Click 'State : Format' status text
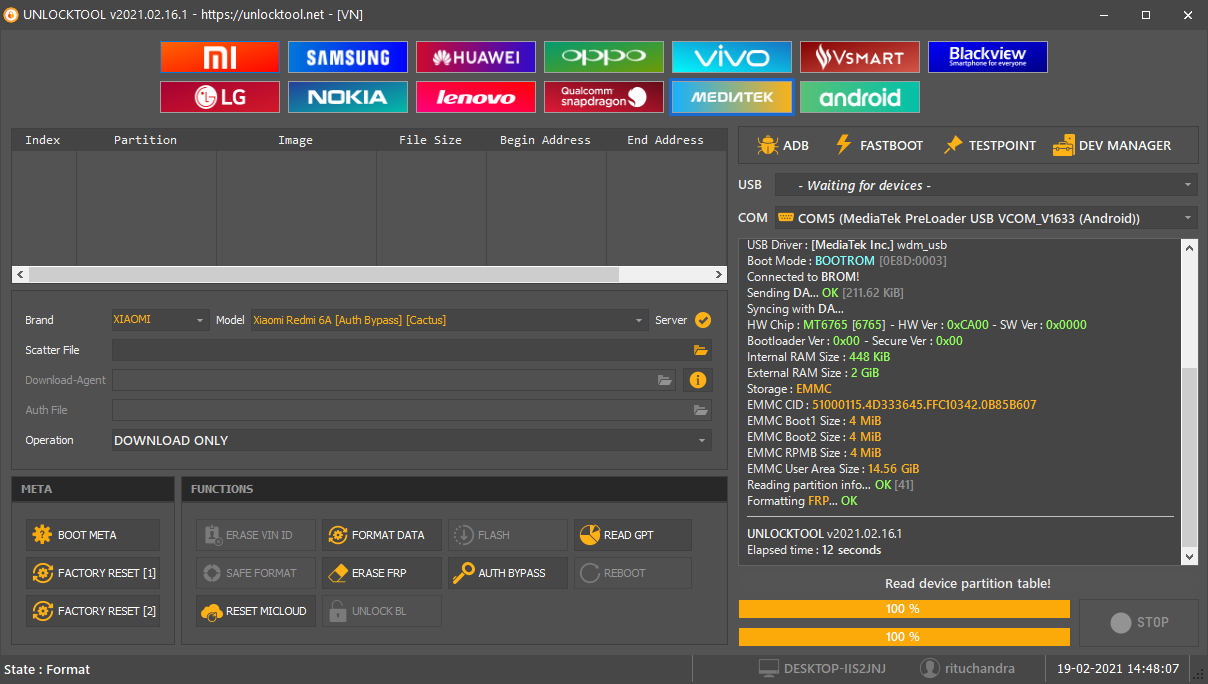This screenshot has height=684, width=1208. (x=47, y=669)
